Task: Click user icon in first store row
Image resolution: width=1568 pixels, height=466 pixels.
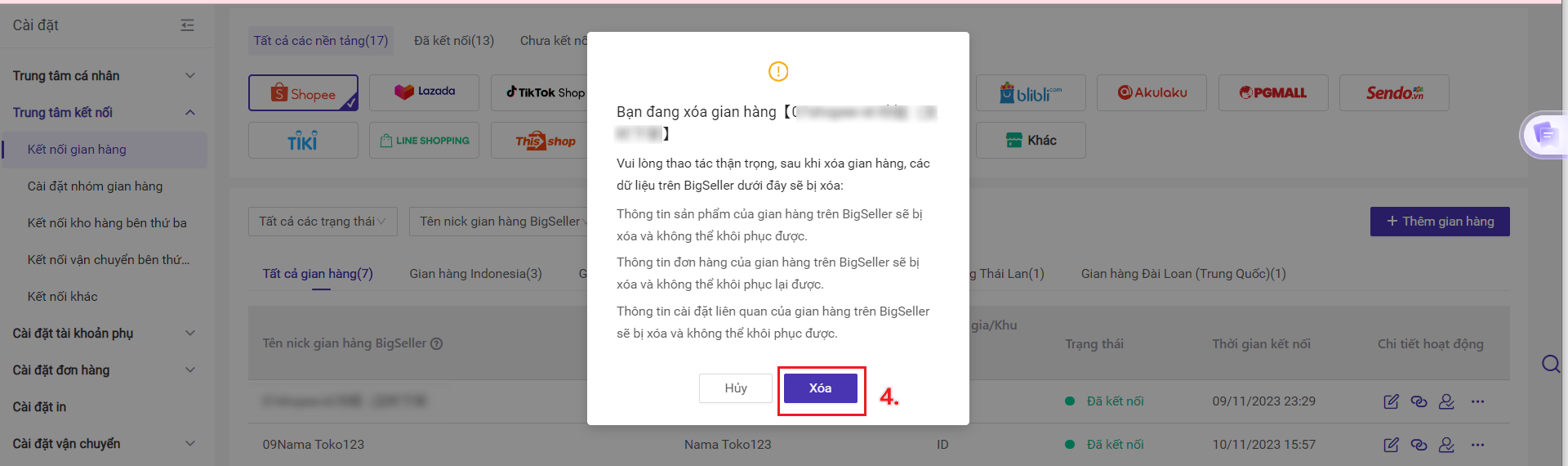Action: pos(1446,401)
